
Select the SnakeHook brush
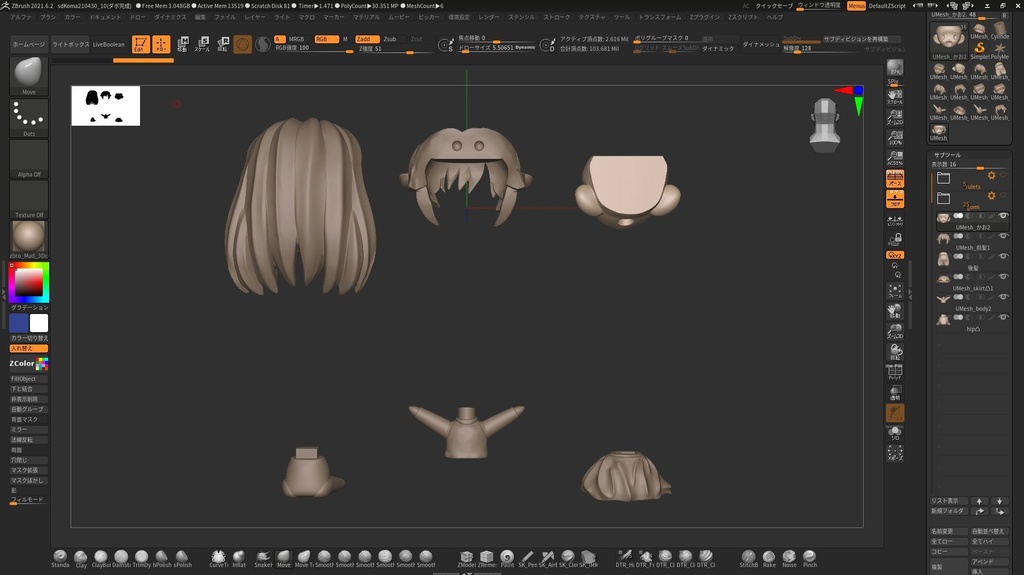(262, 557)
